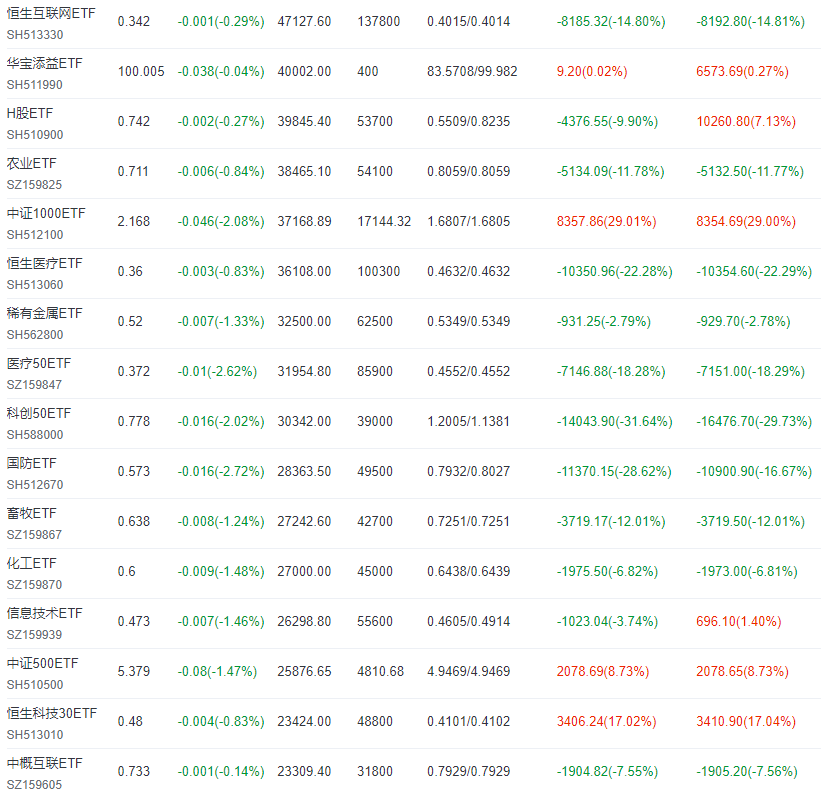Select code SH510900
The width and height of the screenshot is (821, 797).
tap(35, 135)
